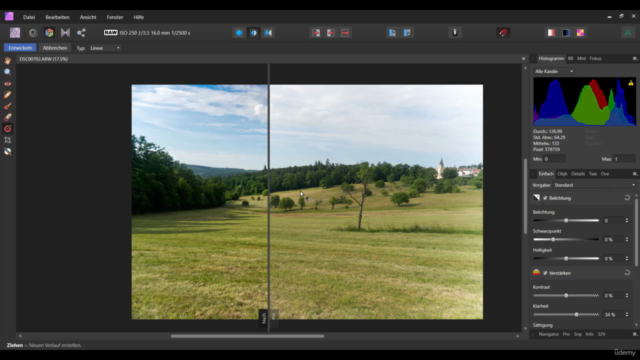The image size is (640, 360).
Task: Open the Assistant options icon
Action: coord(455,33)
